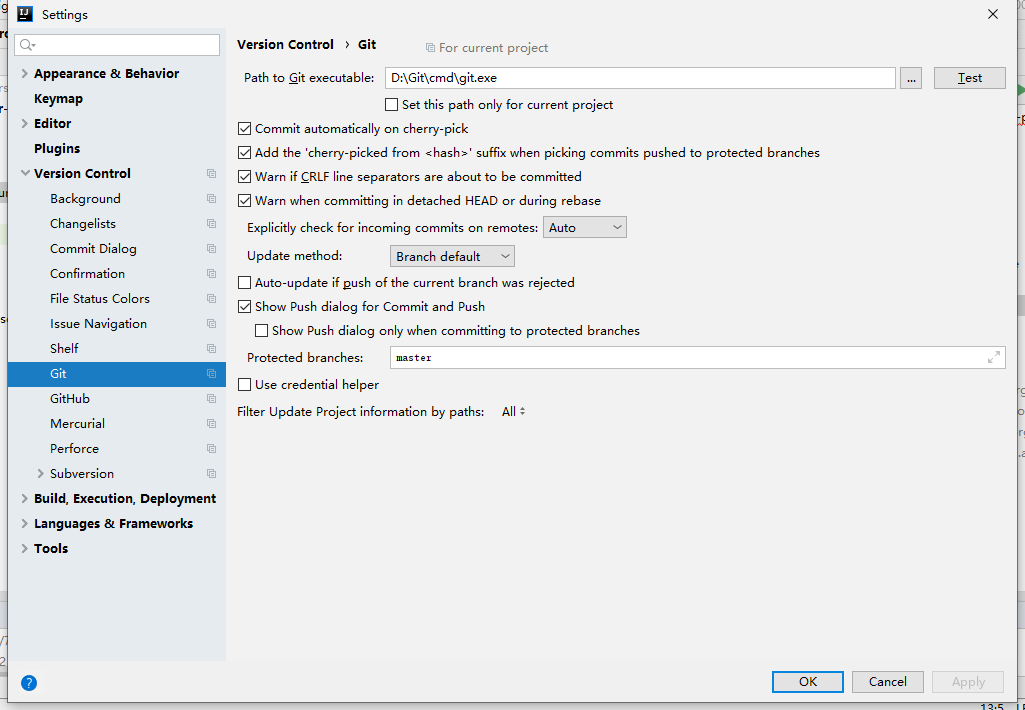The image size is (1025, 710).
Task: Open the Mercurial settings page
Action: (77, 424)
